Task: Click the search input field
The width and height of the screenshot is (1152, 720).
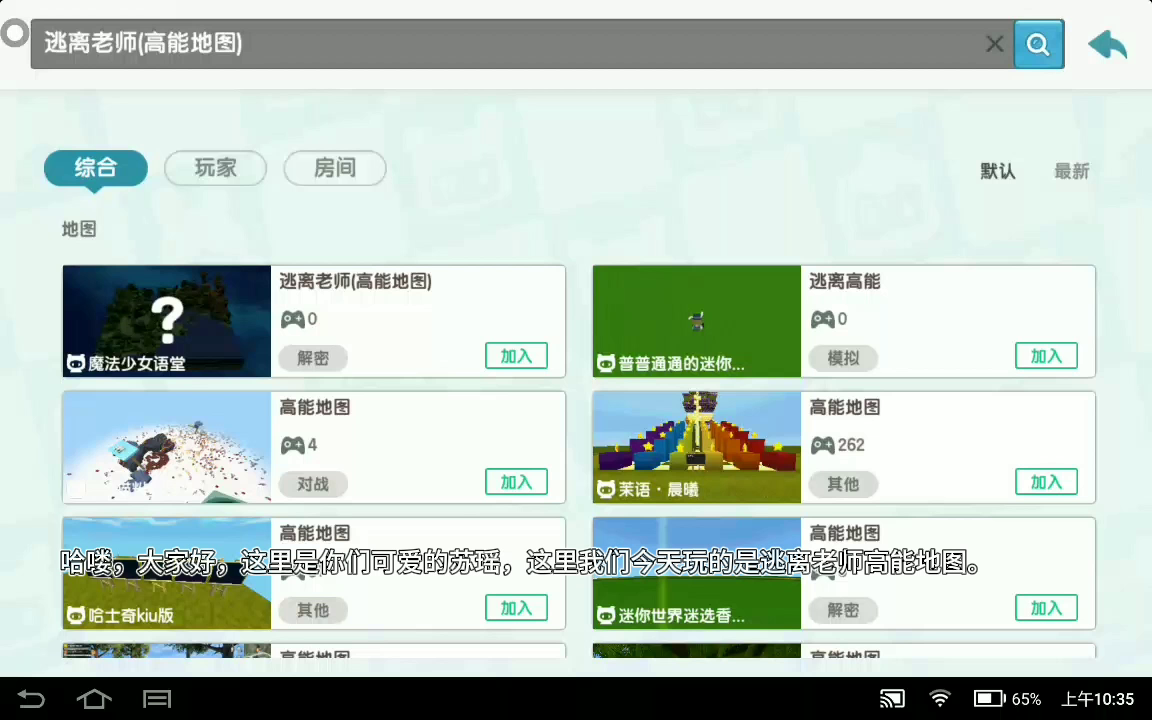Action: (500, 44)
